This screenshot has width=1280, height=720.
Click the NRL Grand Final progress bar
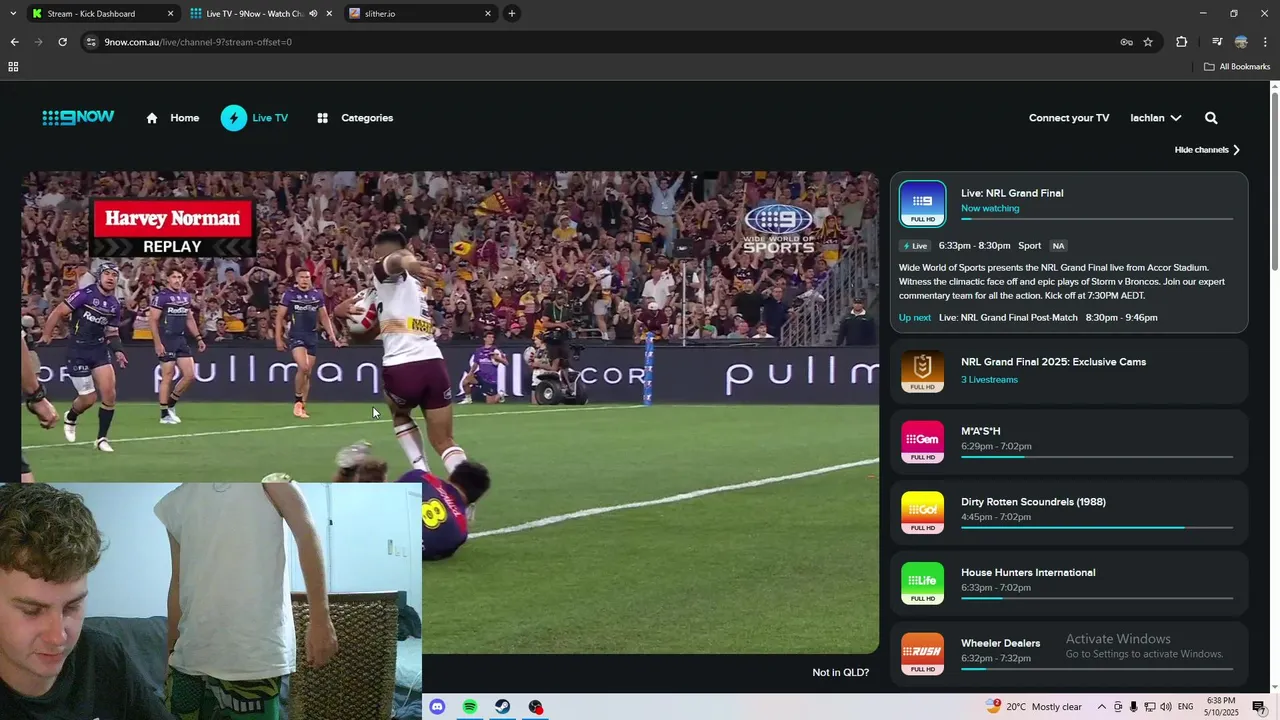(1097, 219)
